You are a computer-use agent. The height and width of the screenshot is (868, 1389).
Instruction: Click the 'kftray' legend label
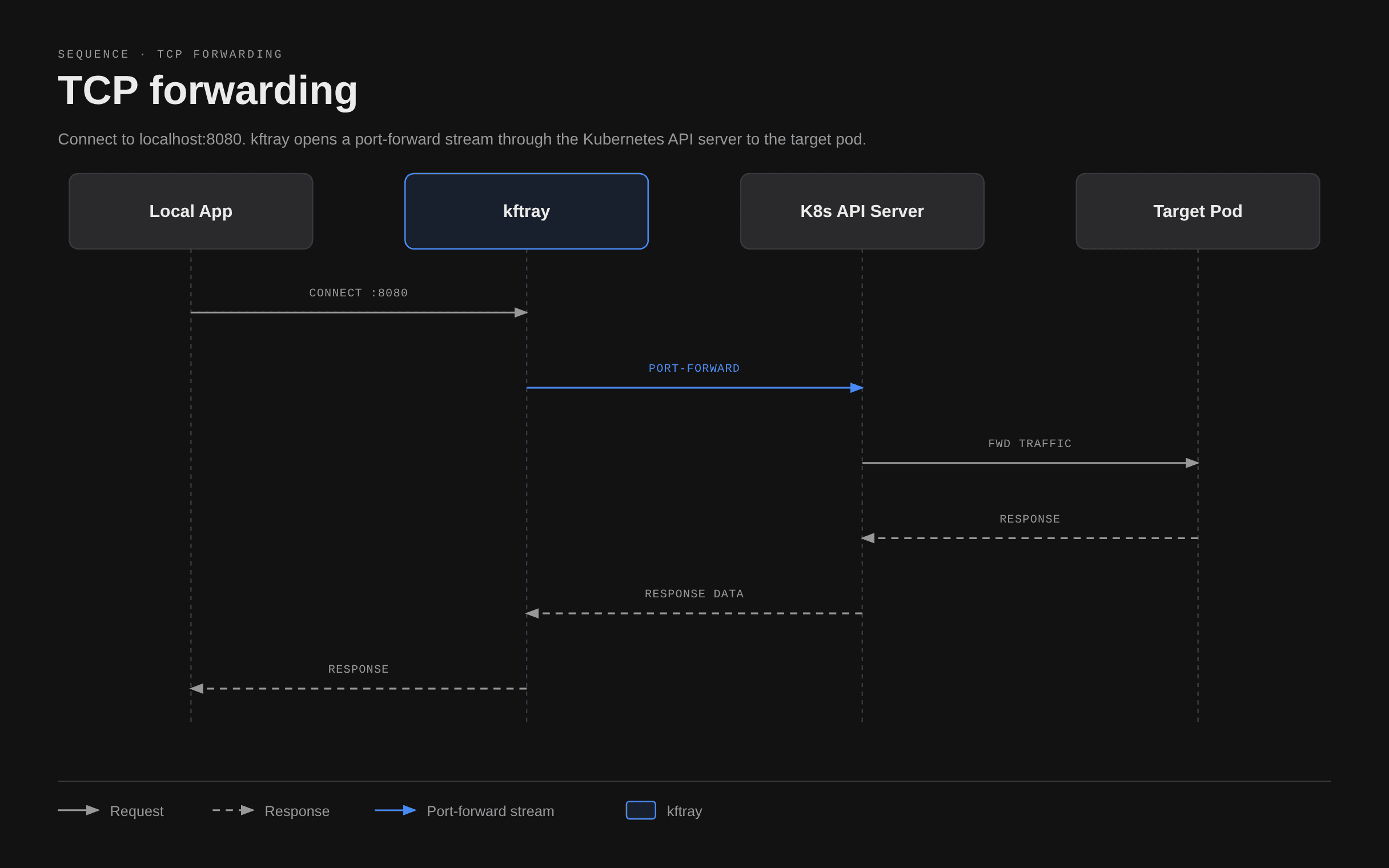click(684, 811)
